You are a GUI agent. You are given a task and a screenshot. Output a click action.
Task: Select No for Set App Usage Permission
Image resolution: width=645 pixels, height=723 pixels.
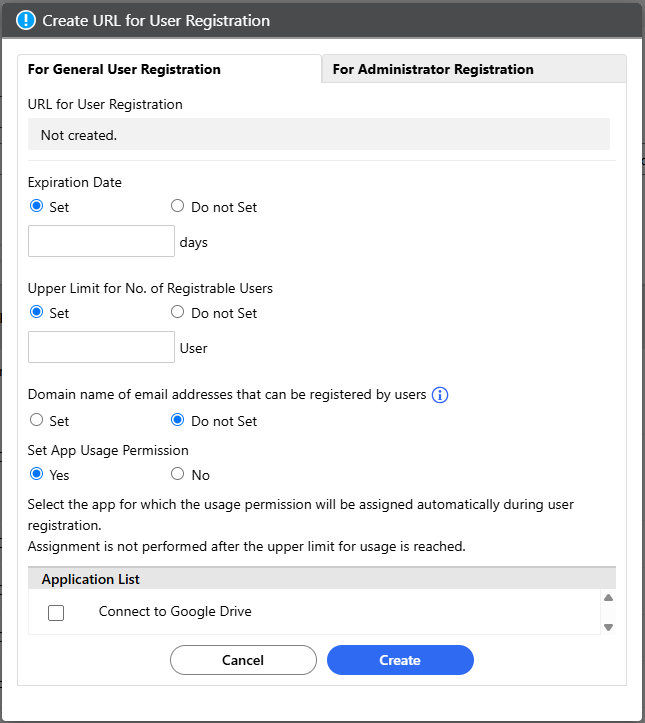click(x=178, y=475)
